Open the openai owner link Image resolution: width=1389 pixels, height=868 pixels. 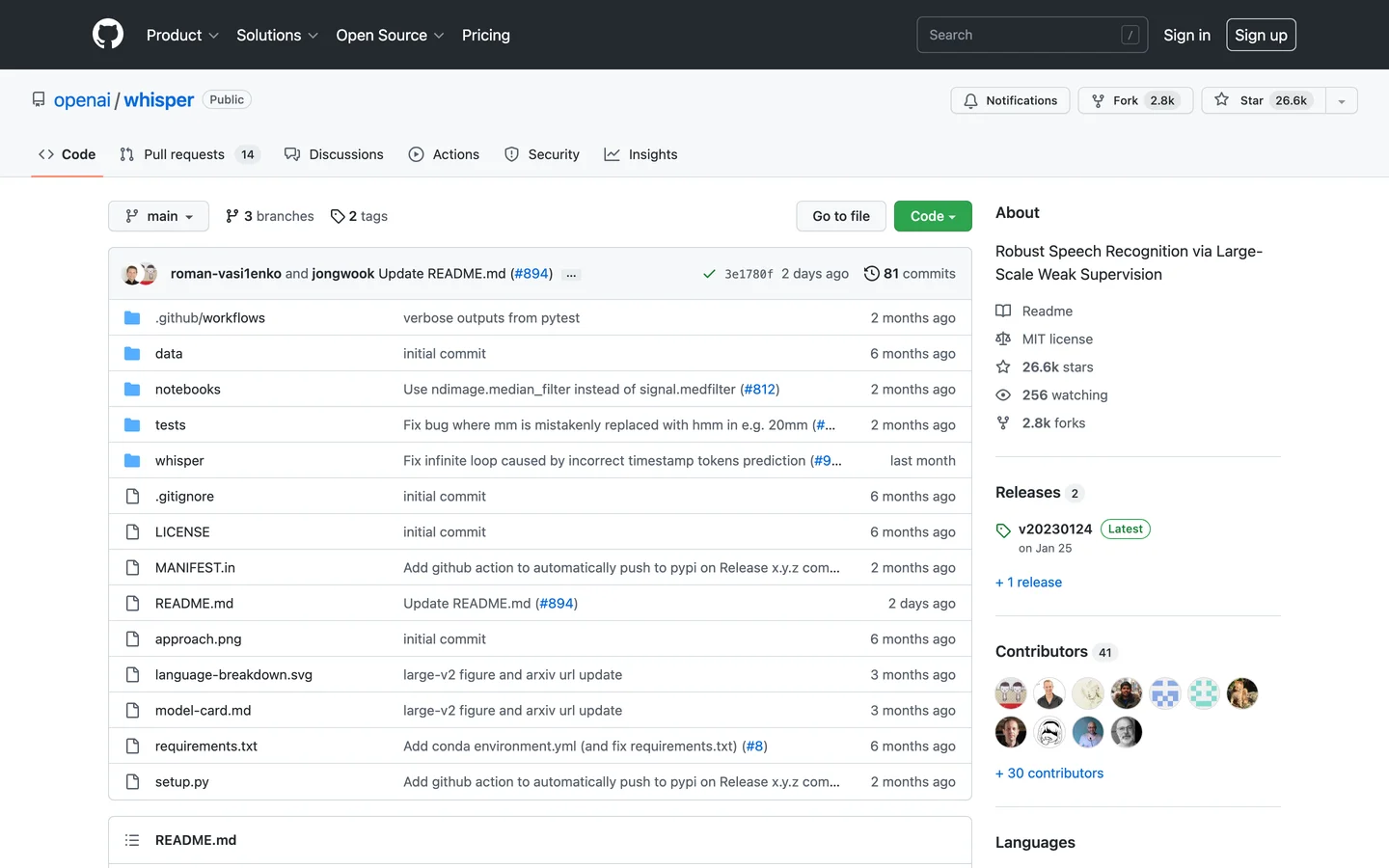[x=82, y=99]
